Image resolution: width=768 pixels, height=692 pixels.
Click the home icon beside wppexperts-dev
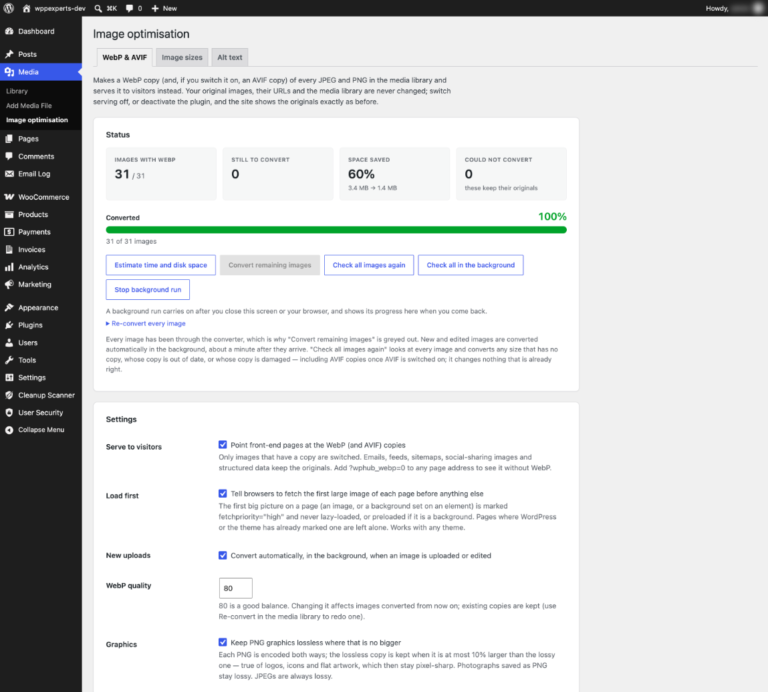[26, 8]
